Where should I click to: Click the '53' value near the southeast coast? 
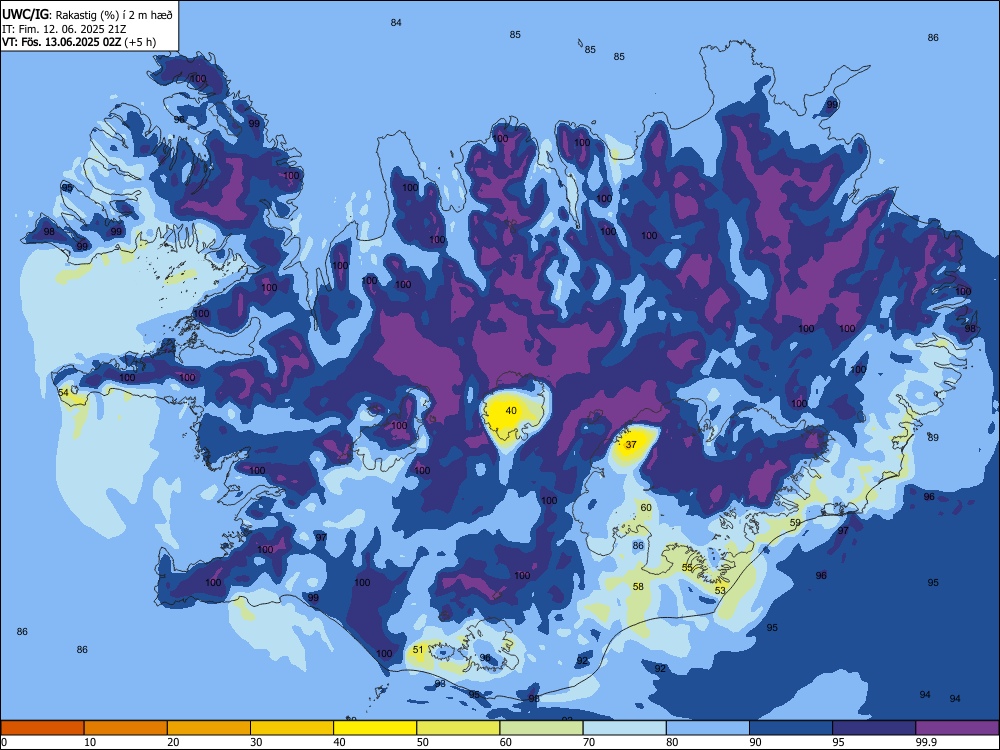coord(720,591)
